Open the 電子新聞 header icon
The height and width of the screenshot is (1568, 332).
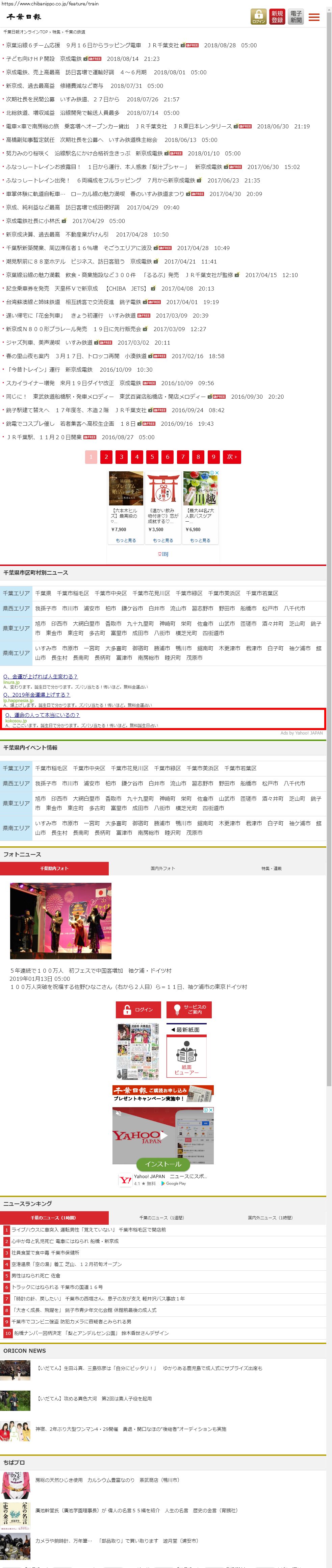click(296, 17)
